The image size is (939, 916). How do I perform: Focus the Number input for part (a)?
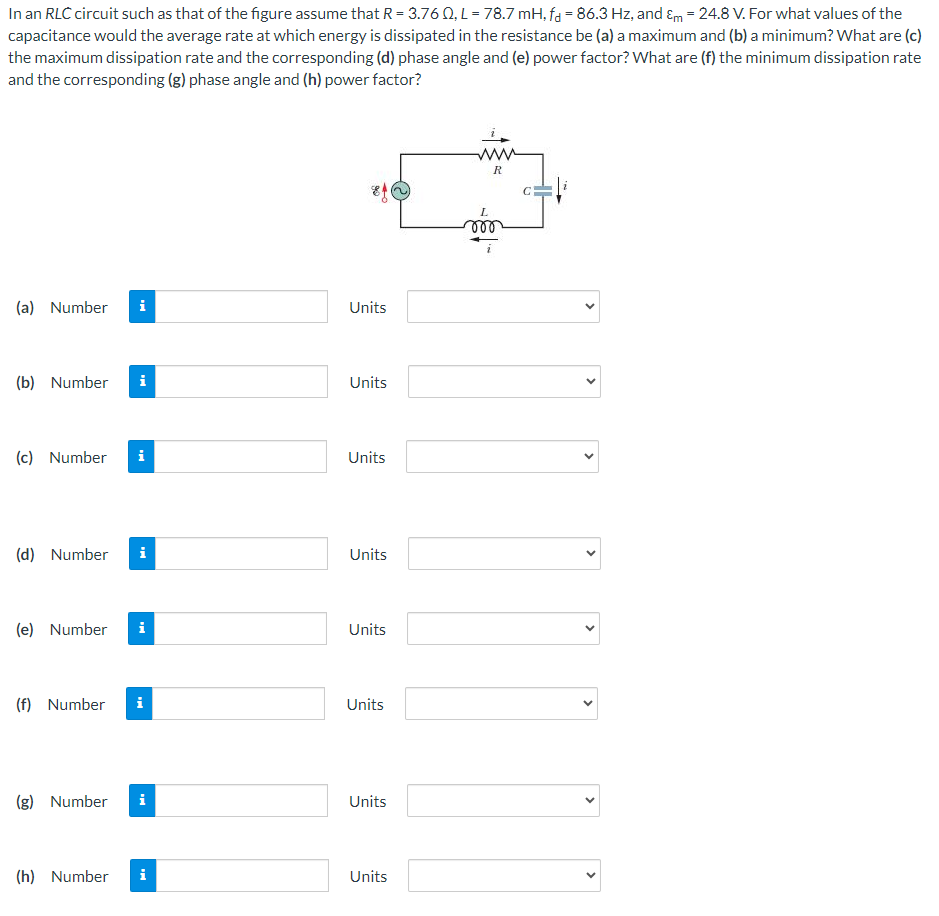coord(241,307)
